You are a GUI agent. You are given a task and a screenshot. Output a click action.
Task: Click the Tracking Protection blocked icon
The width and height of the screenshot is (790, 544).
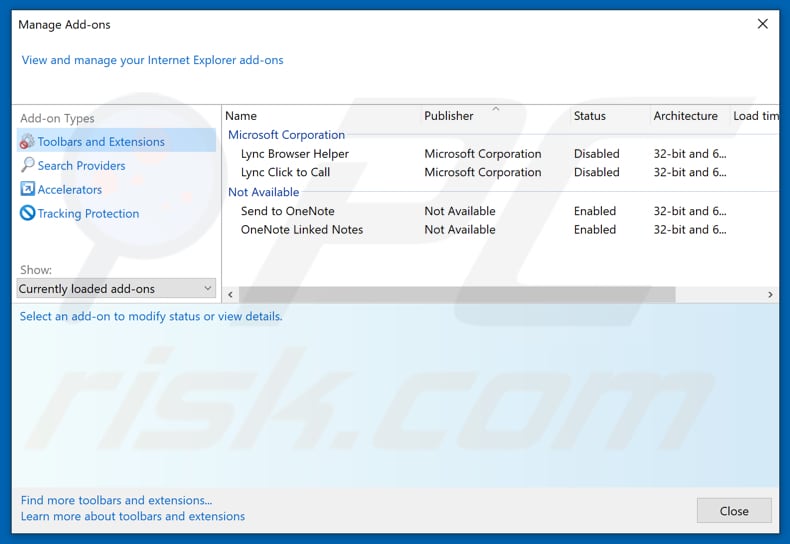[x=27, y=214]
